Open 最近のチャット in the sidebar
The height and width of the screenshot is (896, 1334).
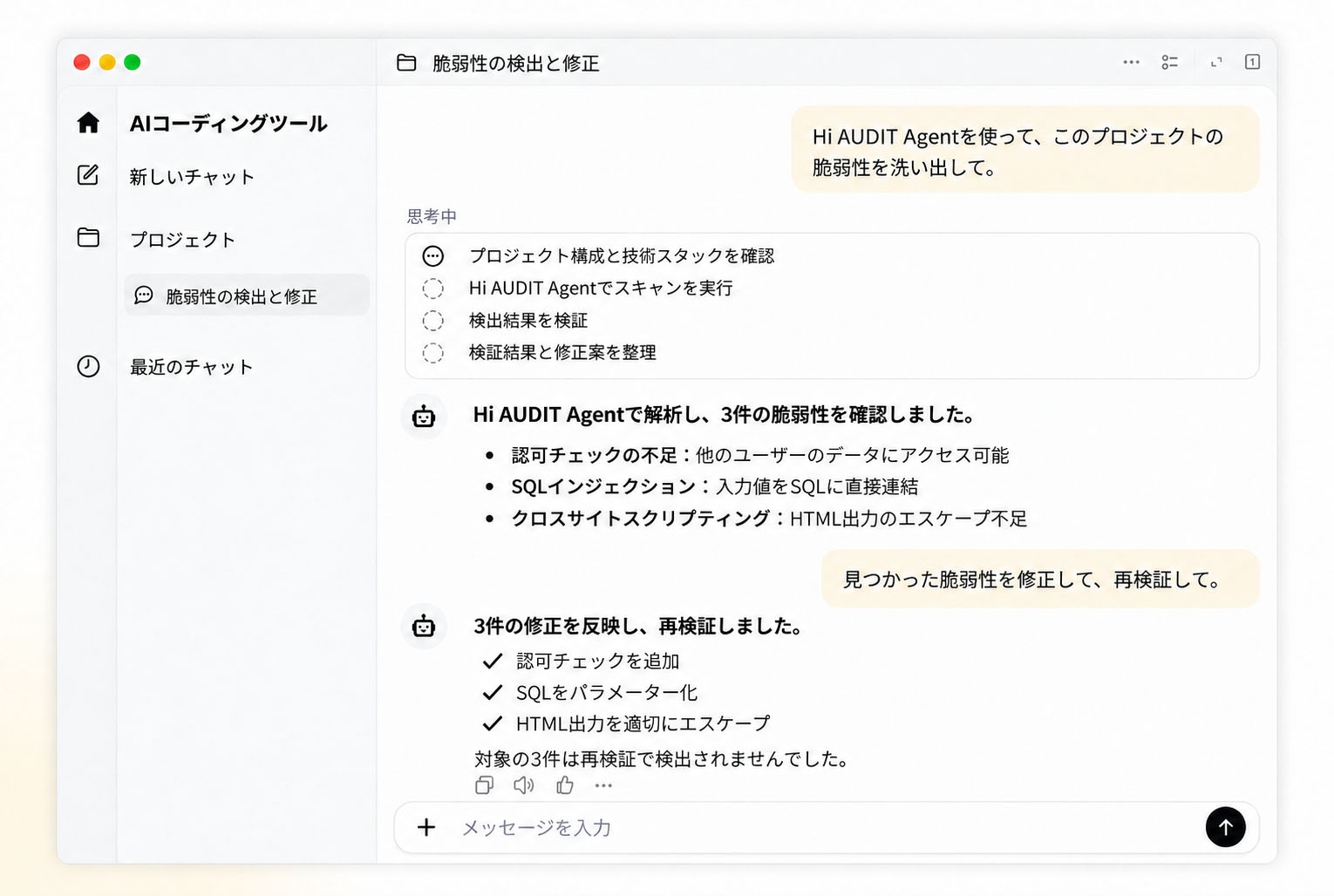(192, 367)
